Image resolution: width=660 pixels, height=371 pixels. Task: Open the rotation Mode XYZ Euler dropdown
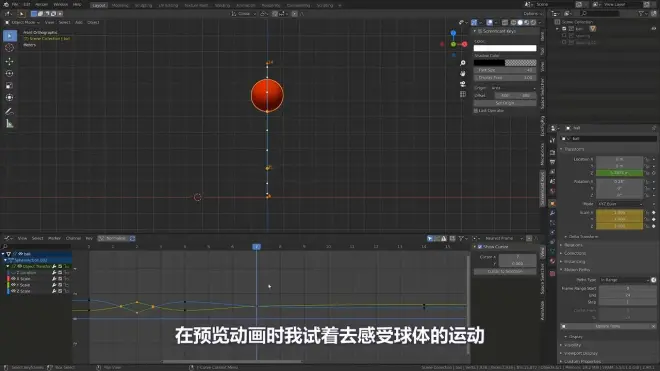(x=620, y=204)
